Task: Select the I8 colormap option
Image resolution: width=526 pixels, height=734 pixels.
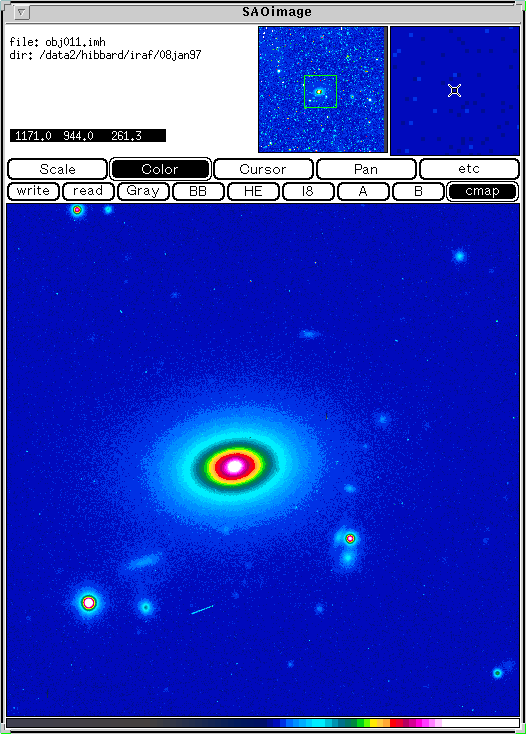Action: [308, 191]
